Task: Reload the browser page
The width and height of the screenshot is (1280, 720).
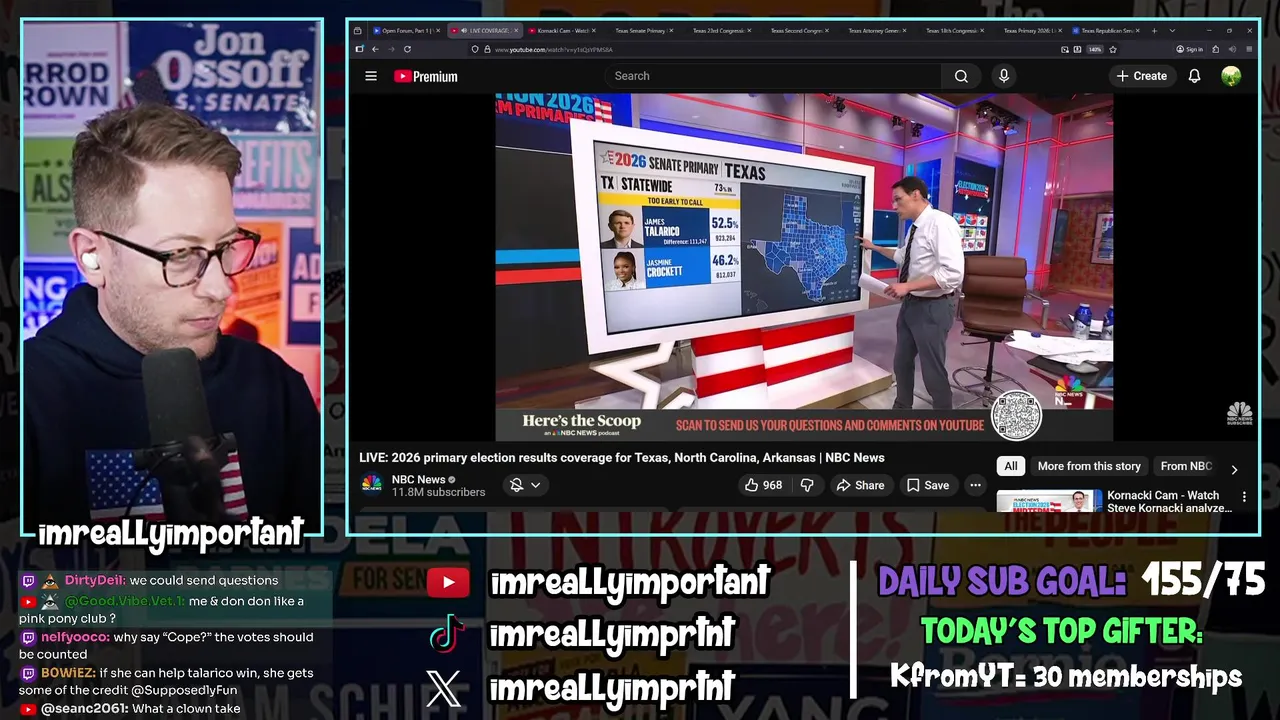Action: [x=407, y=49]
